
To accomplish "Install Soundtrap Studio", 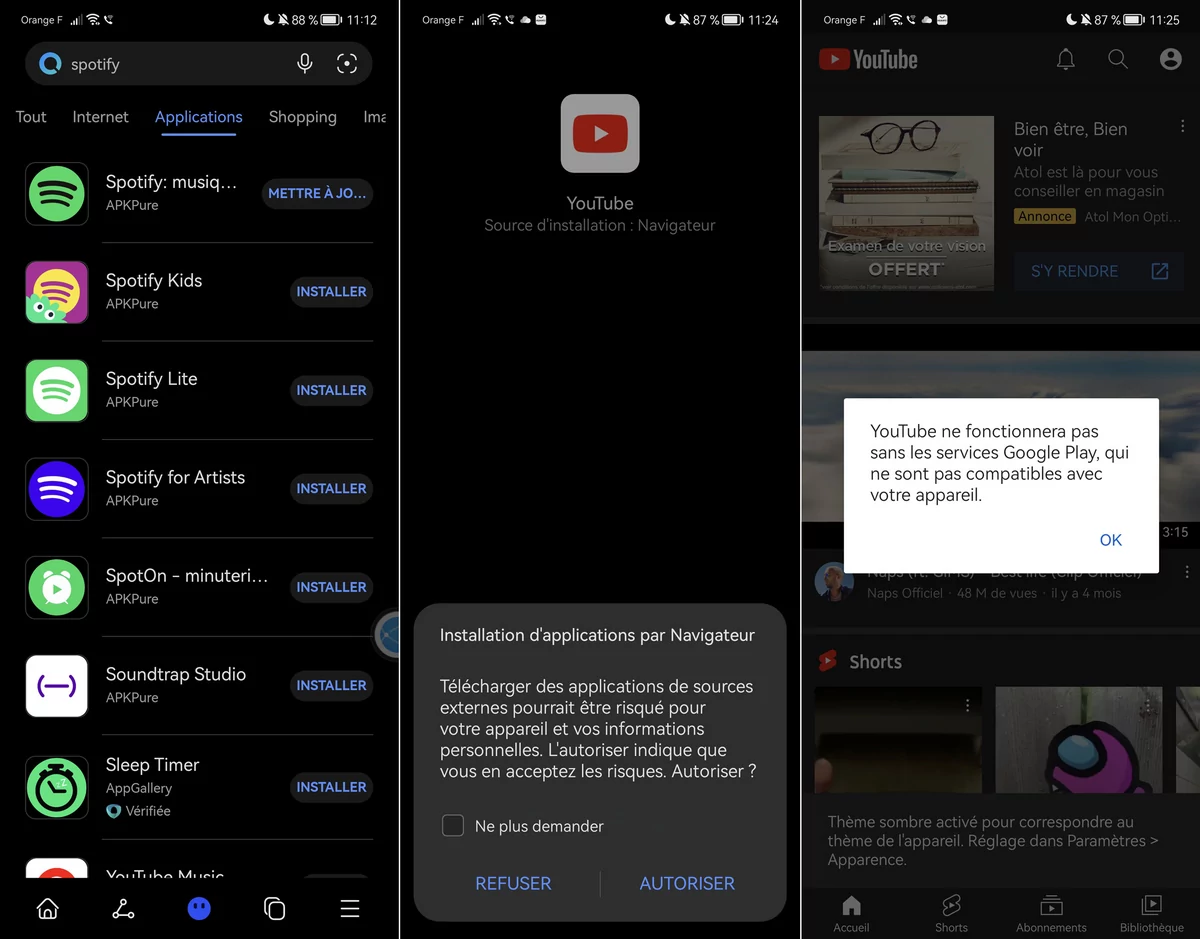I will (x=331, y=685).
